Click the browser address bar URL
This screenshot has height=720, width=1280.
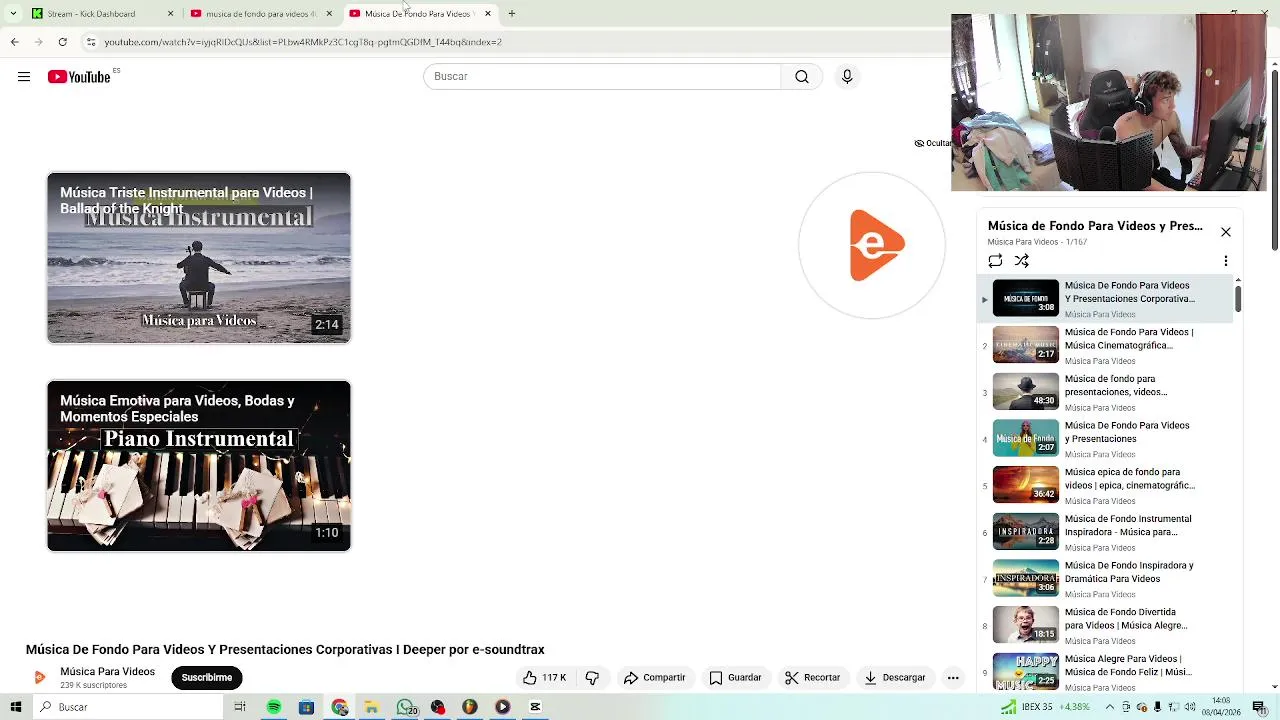pos(303,42)
